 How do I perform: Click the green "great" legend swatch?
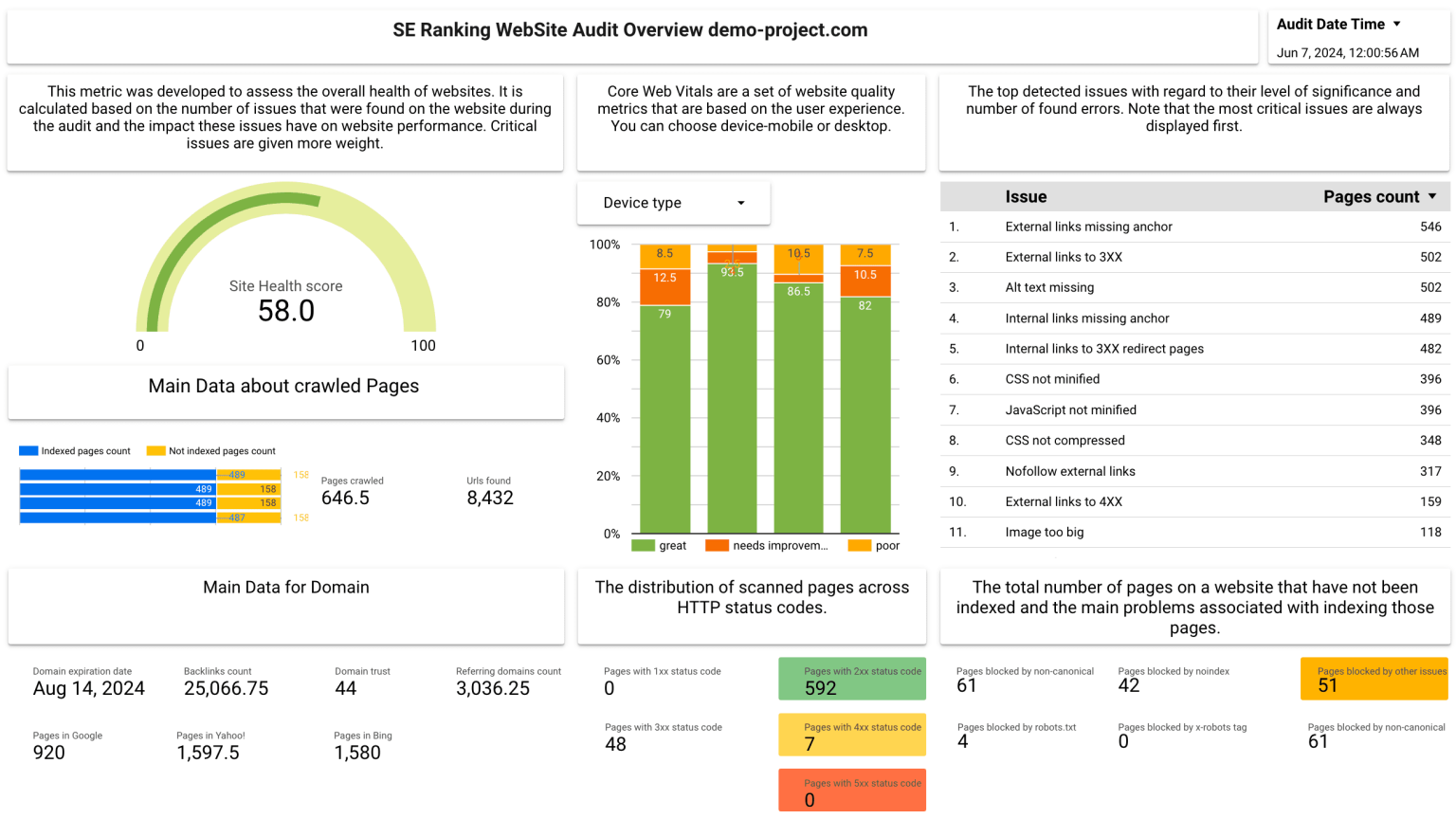643,545
